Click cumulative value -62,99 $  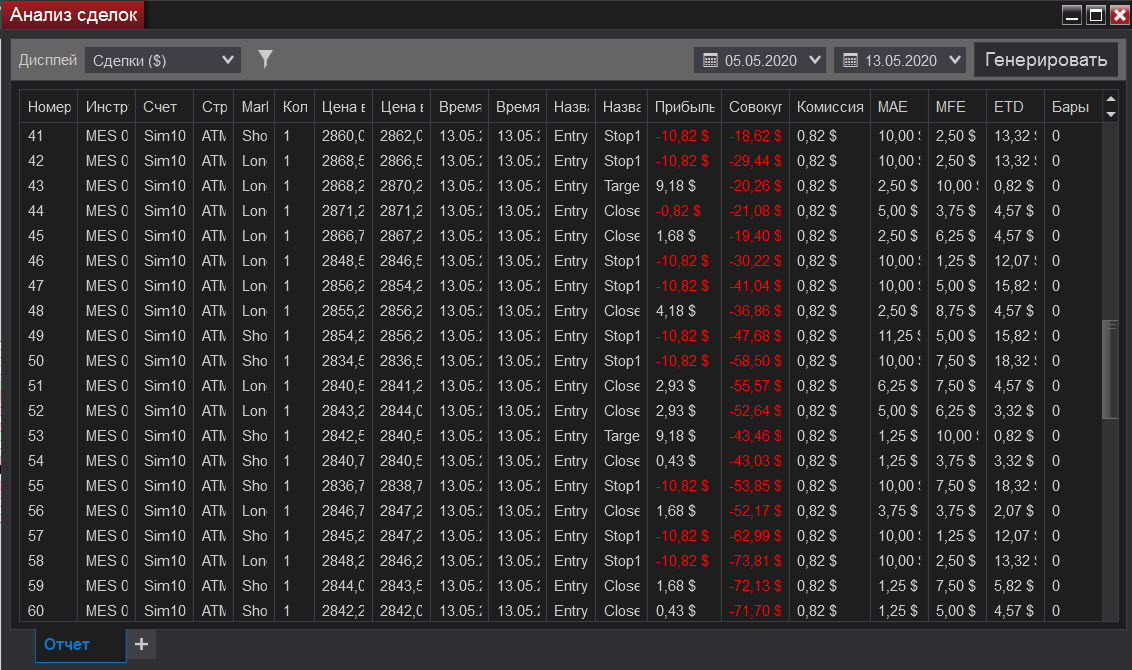(x=754, y=536)
